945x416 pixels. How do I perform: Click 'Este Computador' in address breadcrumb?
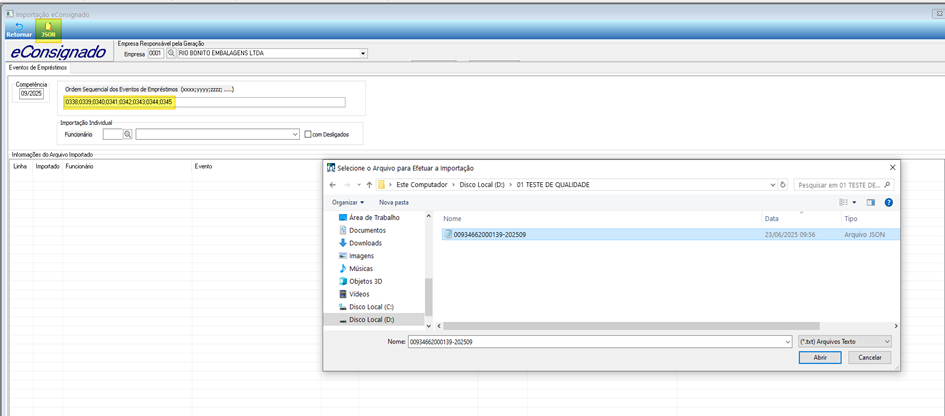422,185
